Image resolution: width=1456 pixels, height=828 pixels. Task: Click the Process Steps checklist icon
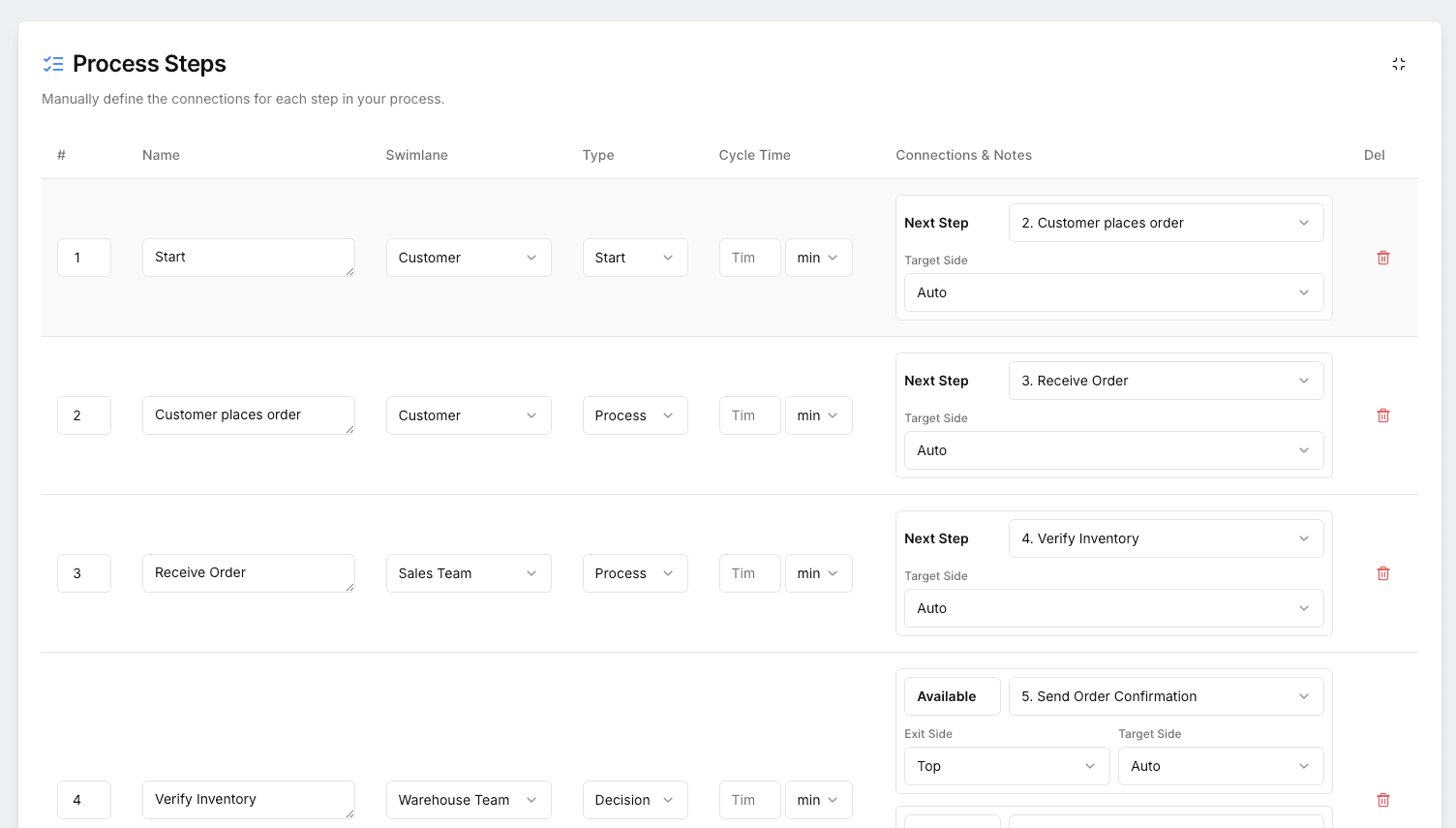coord(53,64)
